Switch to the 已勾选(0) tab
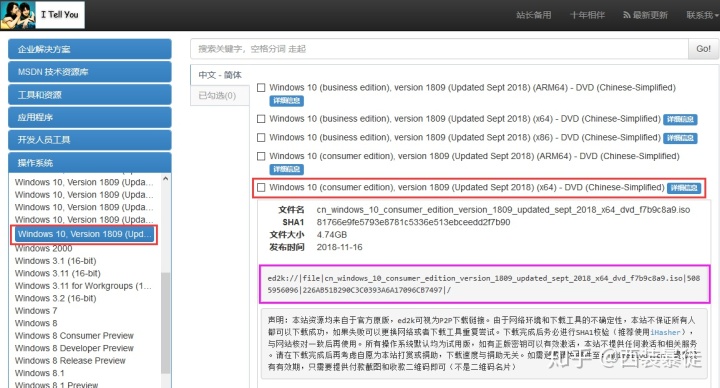This screenshot has width=720, height=388. pos(220,96)
